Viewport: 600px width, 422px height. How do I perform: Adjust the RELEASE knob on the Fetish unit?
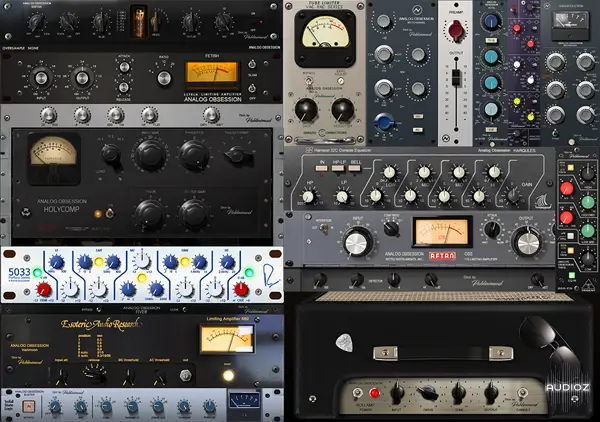click(x=123, y=87)
